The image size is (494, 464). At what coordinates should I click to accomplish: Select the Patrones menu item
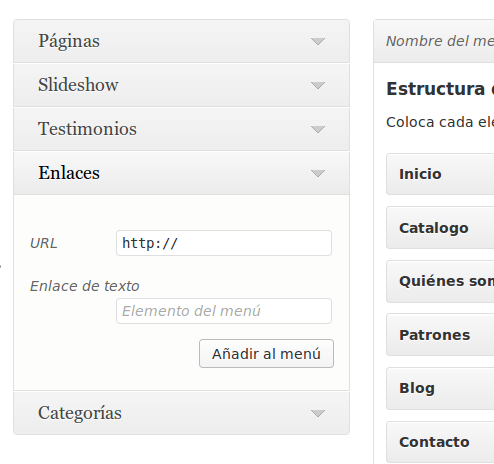tap(440, 335)
